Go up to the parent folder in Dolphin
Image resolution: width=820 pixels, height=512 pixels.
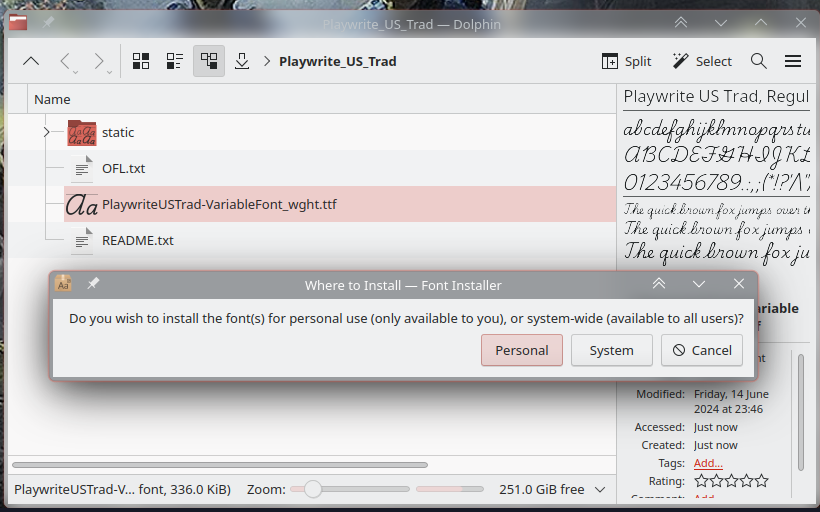(31, 61)
